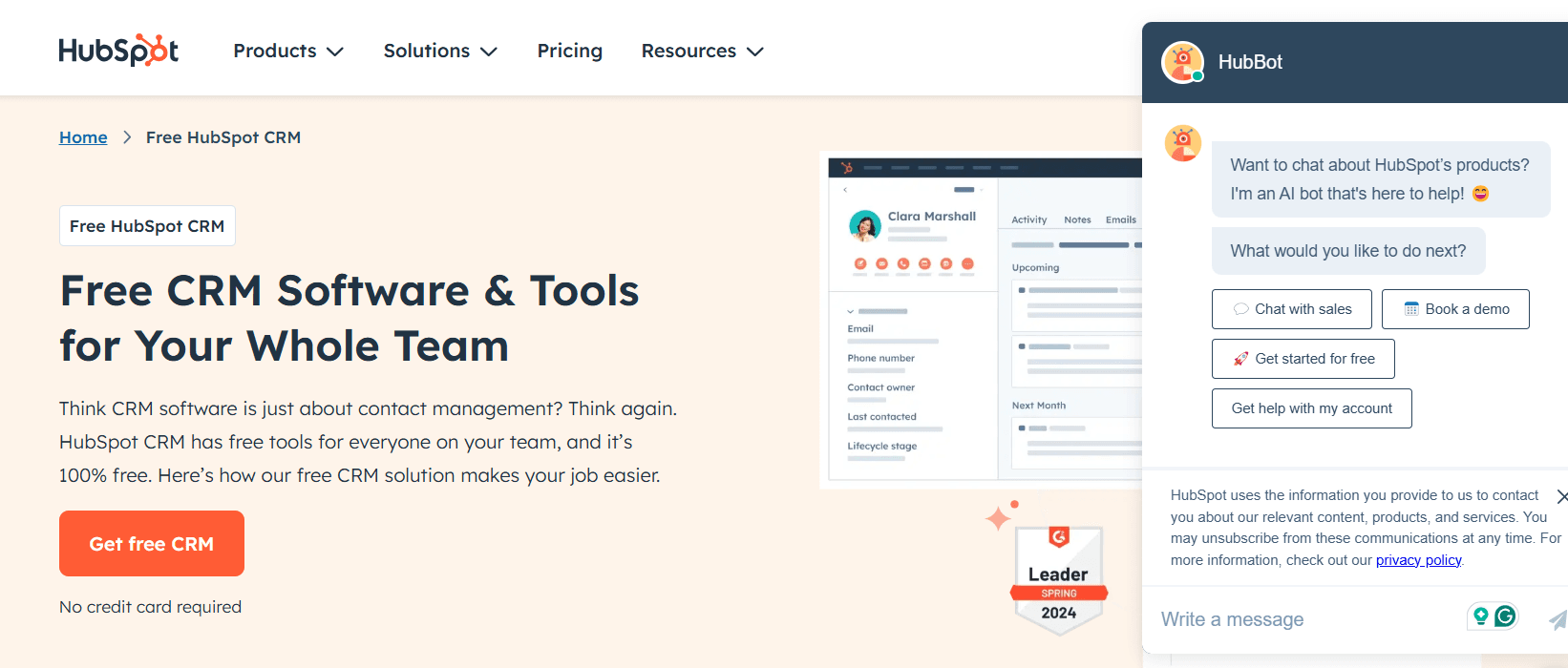Viewport: 1568px width, 668px height.
Task: Click the Grammarly icon in message box
Action: 1506,616
